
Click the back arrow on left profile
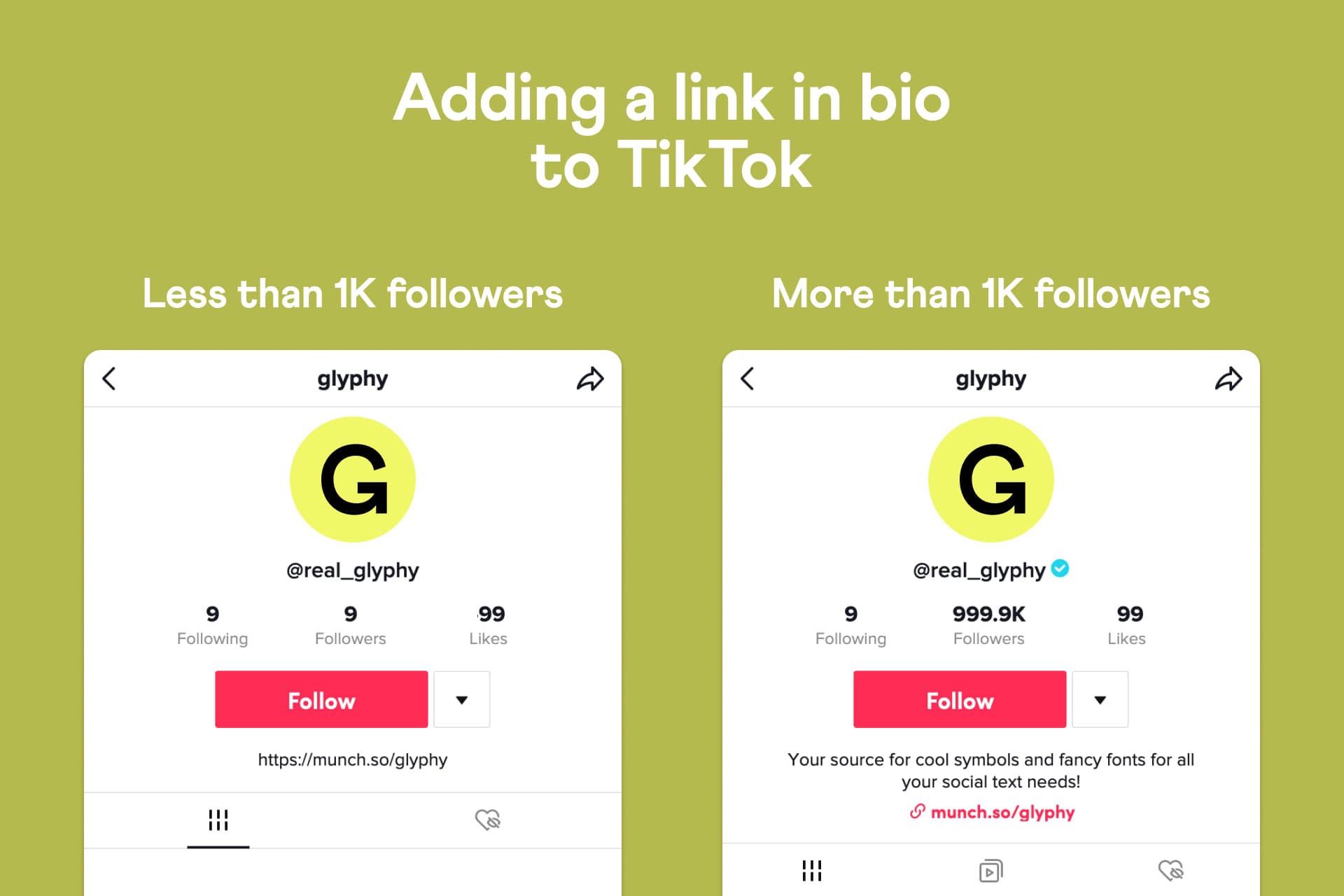pos(113,383)
